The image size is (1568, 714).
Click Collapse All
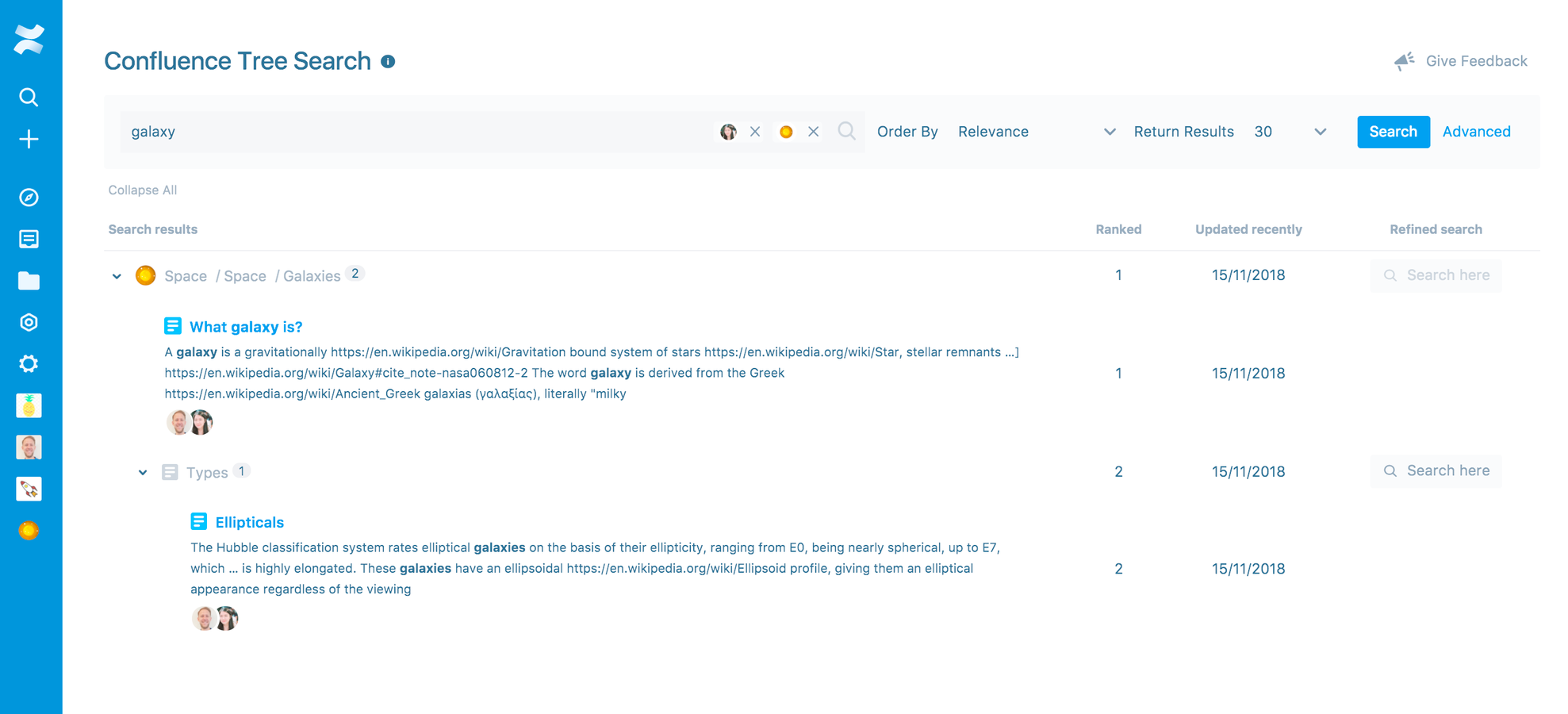point(143,190)
